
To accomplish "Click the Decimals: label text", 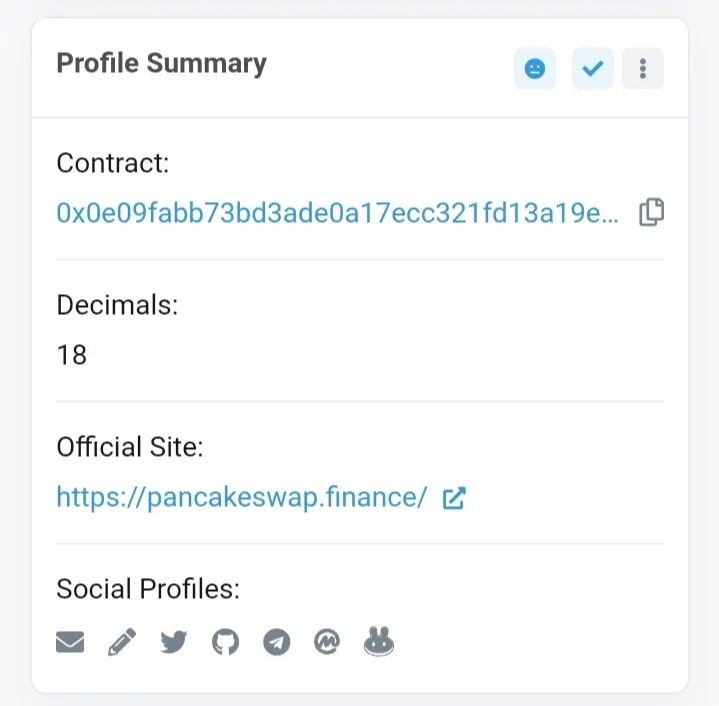I will click(x=117, y=305).
